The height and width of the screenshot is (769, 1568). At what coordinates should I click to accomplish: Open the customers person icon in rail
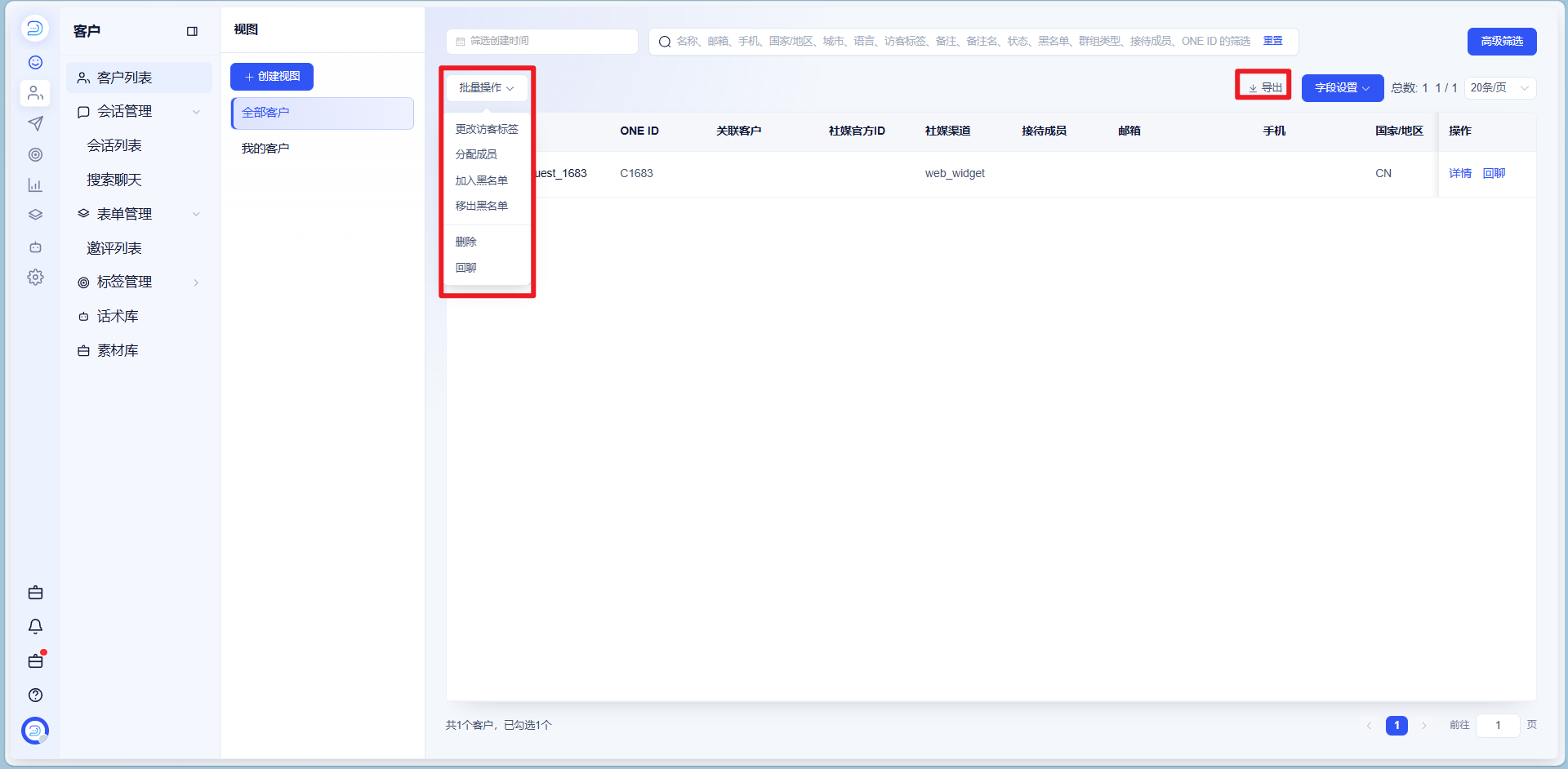click(35, 93)
